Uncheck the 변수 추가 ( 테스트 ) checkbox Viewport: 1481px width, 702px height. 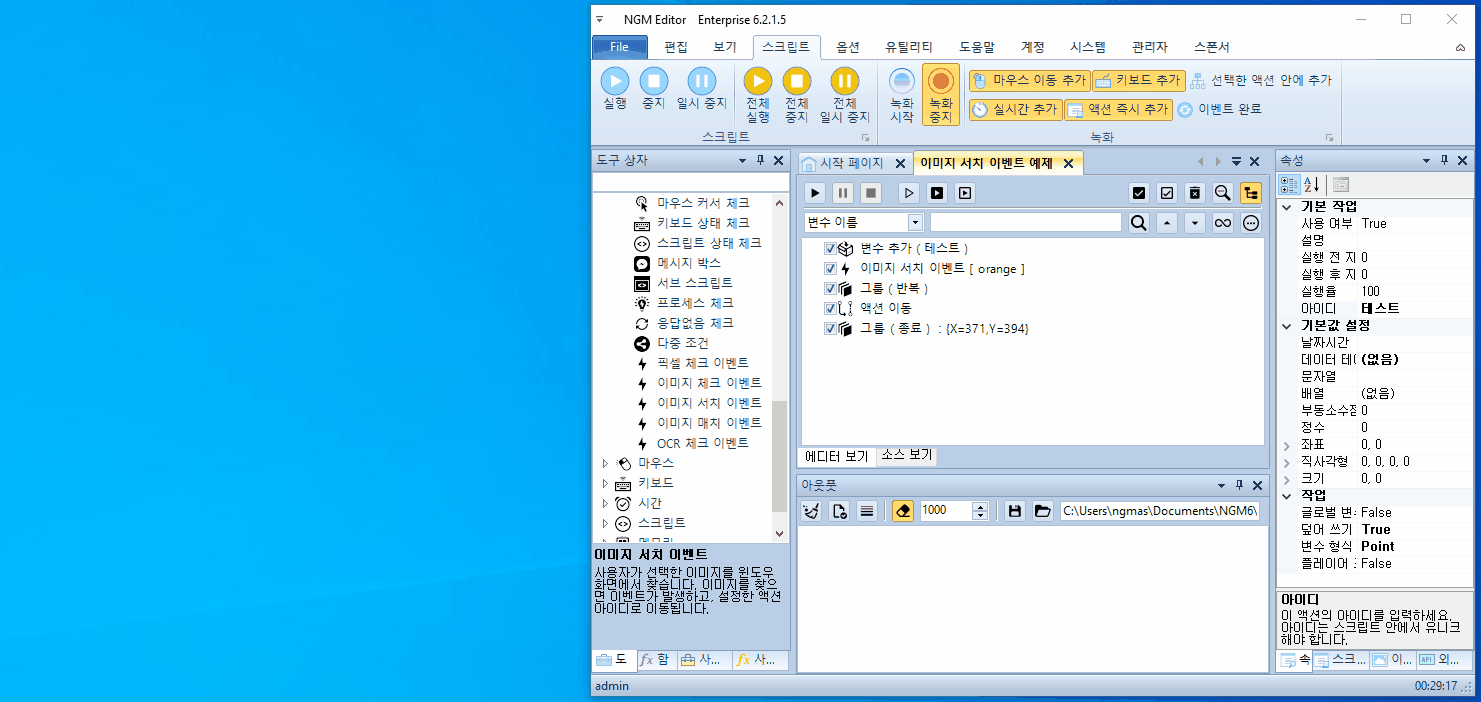click(830, 248)
